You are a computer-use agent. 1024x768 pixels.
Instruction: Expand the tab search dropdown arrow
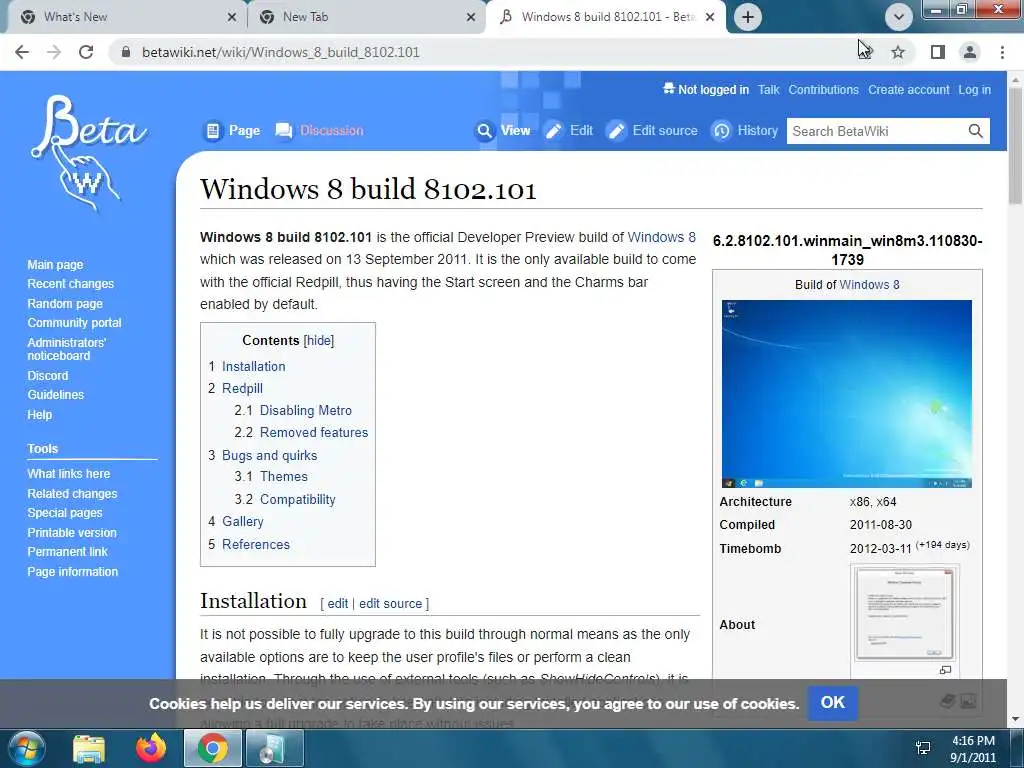point(899,17)
